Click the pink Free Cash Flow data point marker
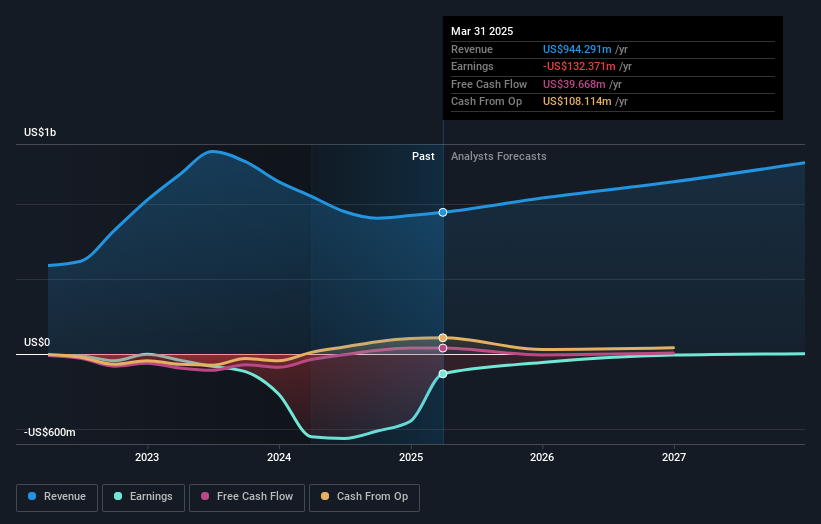This screenshot has height=524, width=821. (x=443, y=348)
